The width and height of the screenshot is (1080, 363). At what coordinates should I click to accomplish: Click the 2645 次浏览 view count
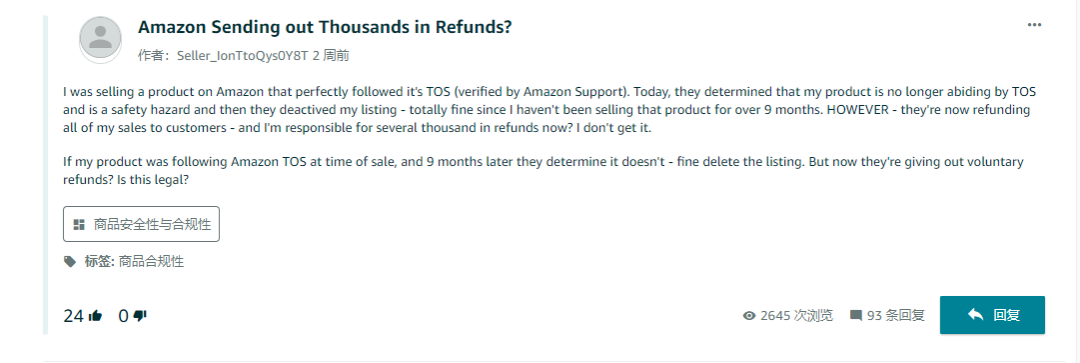click(x=796, y=315)
